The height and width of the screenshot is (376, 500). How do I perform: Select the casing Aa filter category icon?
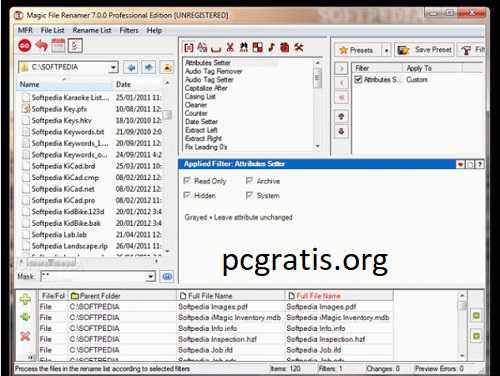click(202, 47)
